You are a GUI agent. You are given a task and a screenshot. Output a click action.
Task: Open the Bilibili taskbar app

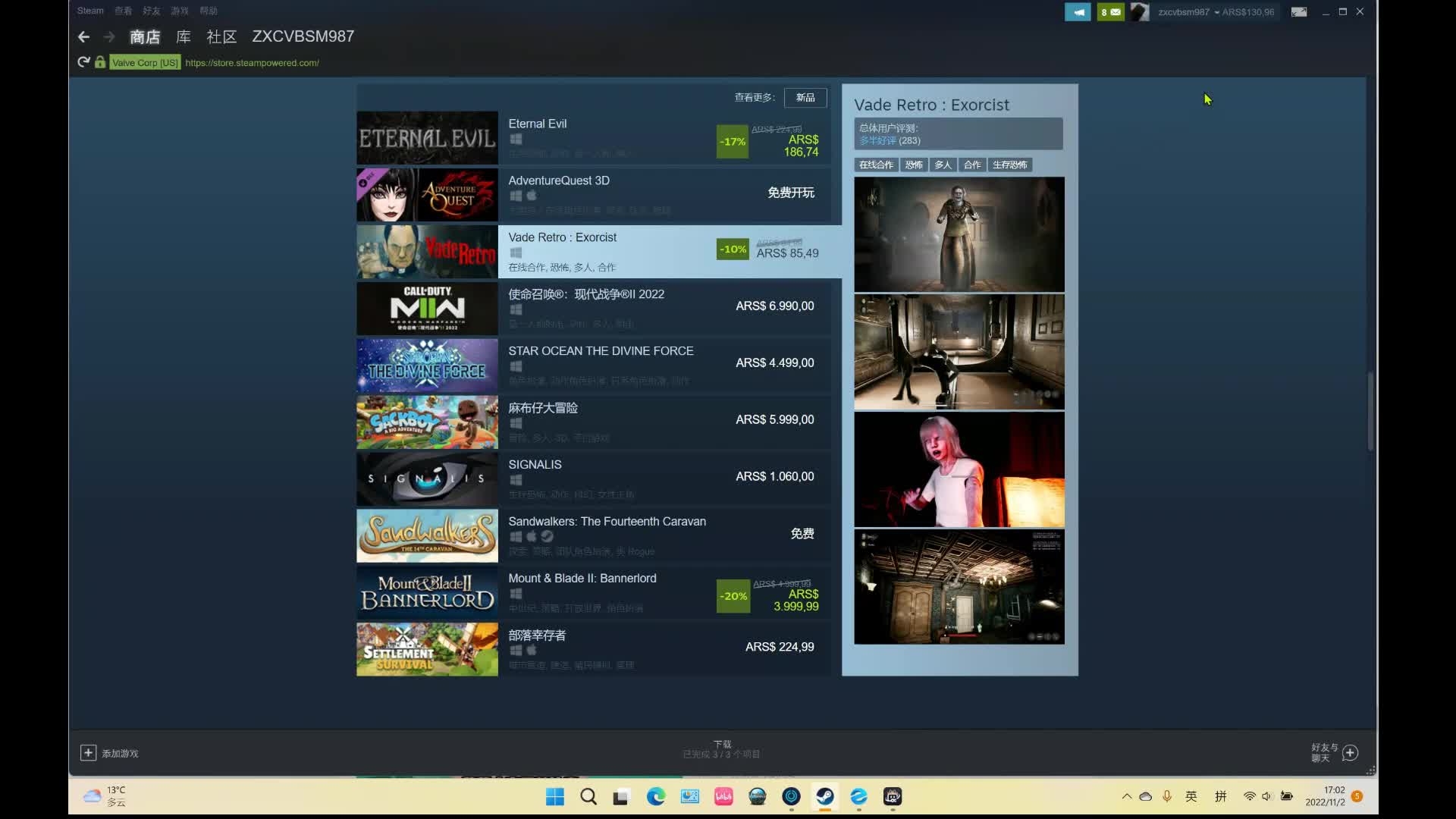[723, 796]
